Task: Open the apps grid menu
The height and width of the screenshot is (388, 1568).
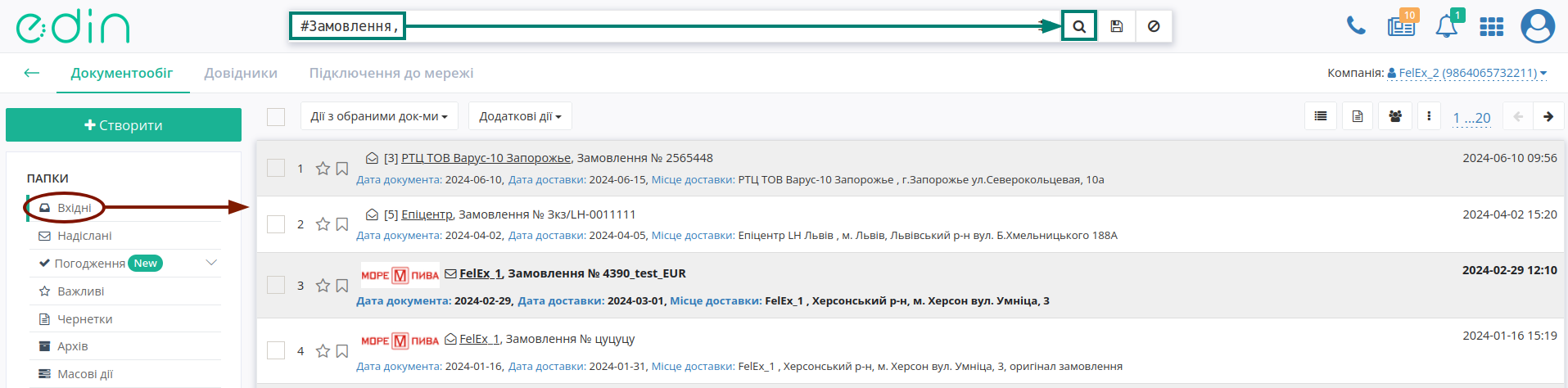Action: pyautogui.click(x=1491, y=27)
